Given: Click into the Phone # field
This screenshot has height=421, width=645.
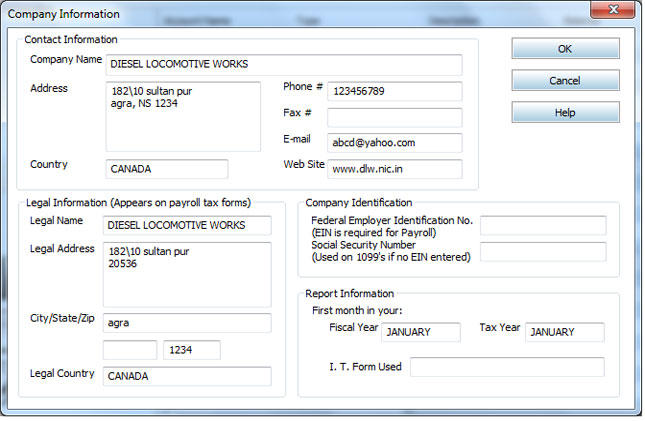Looking at the screenshot, I should [394, 91].
